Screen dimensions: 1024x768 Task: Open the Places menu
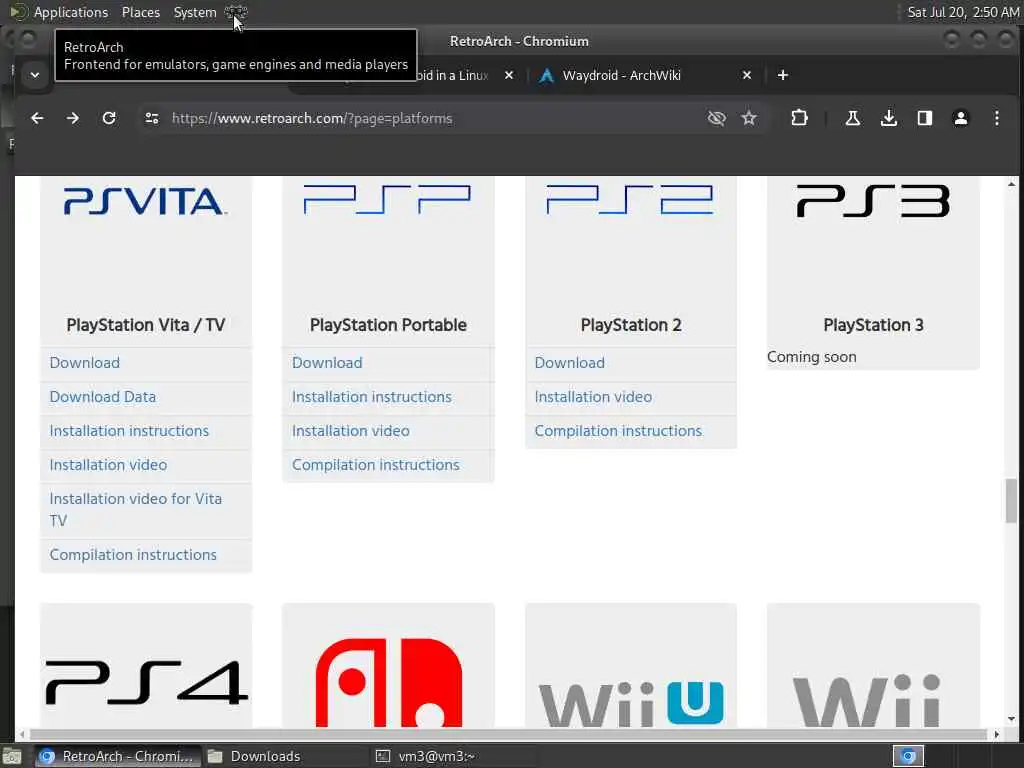pyautogui.click(x=140, y=12)
